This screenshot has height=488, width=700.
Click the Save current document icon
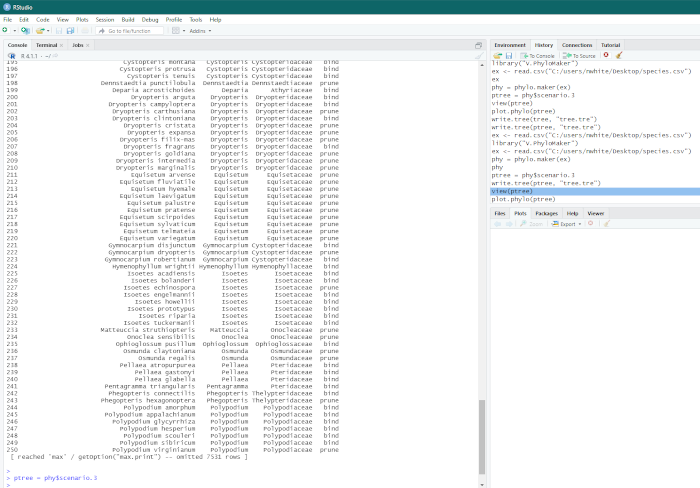(x=58, y=30)
